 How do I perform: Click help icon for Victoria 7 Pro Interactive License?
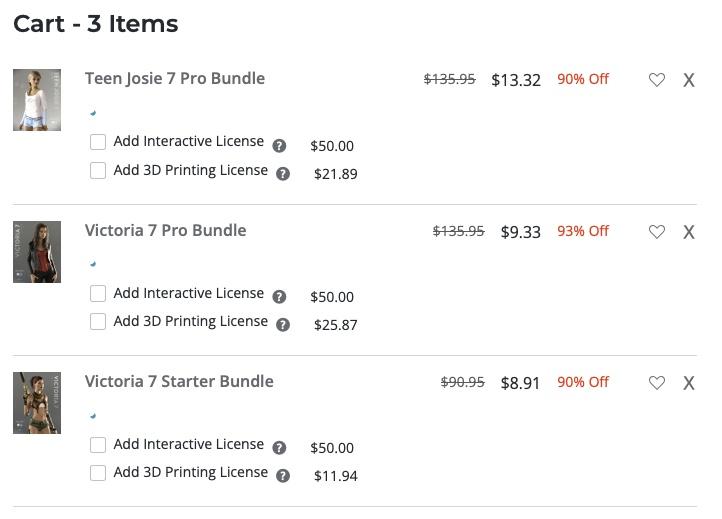pyautogui.click(x=279, y=297)
